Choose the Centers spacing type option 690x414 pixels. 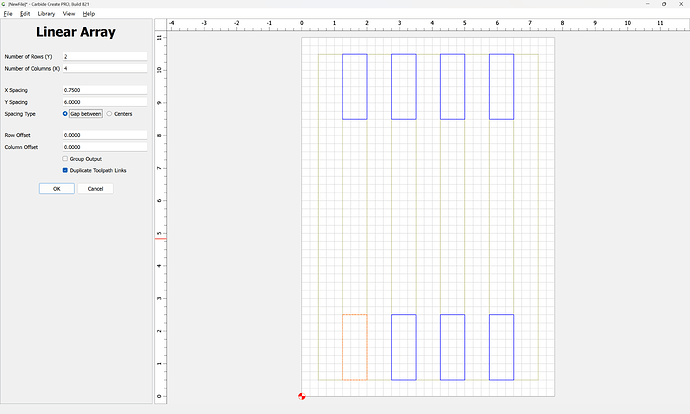coord(110,114)
